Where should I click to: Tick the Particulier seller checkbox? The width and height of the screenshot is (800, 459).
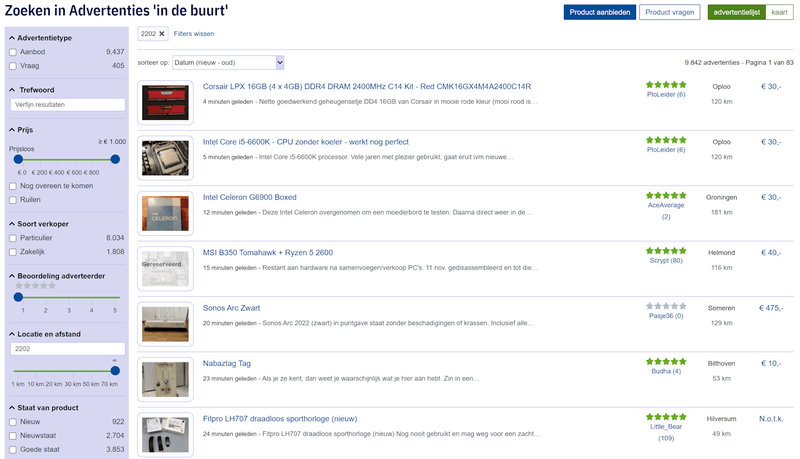[13, 238]
